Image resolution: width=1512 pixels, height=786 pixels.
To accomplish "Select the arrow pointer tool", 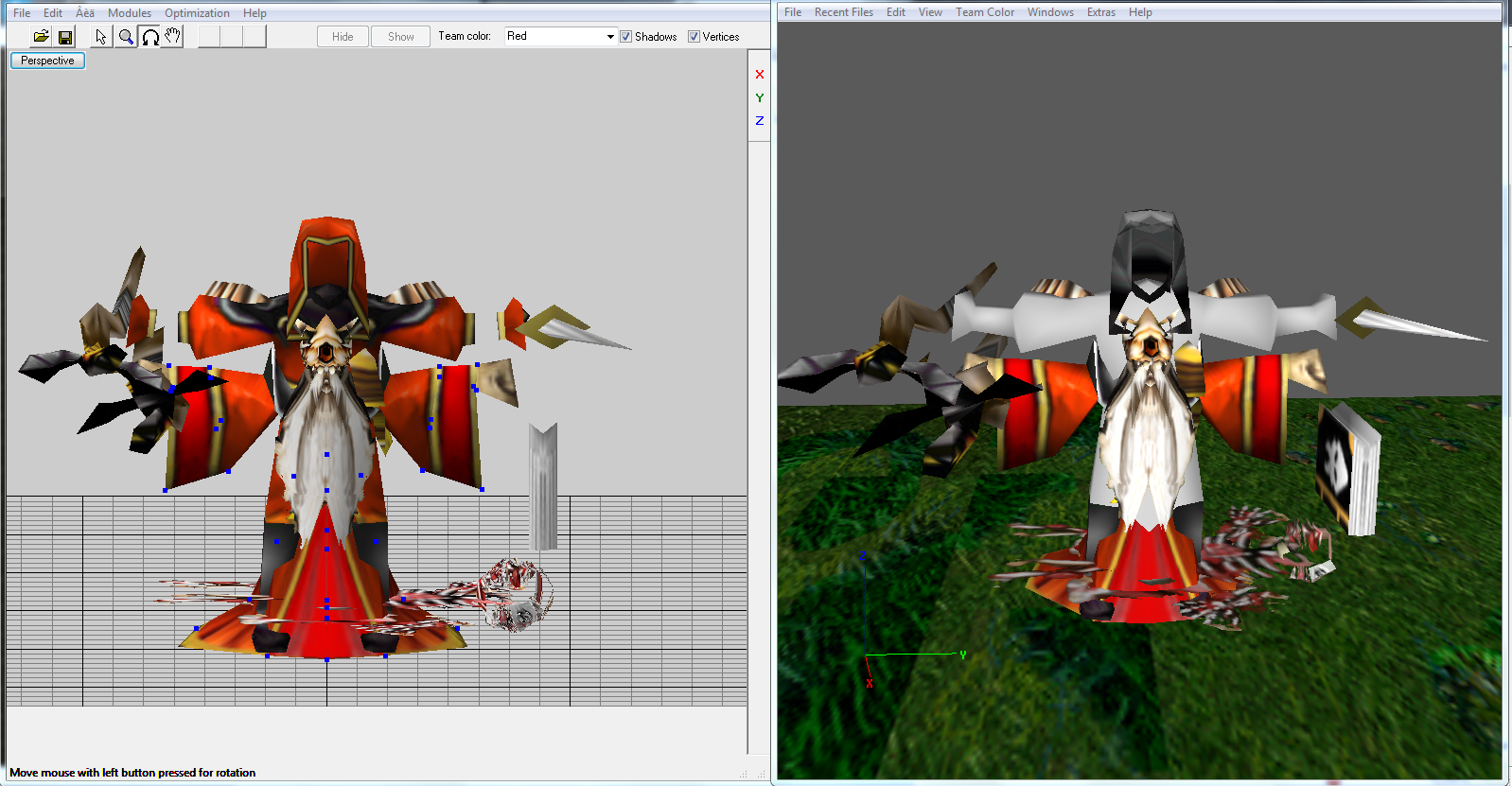I will 101,37.
